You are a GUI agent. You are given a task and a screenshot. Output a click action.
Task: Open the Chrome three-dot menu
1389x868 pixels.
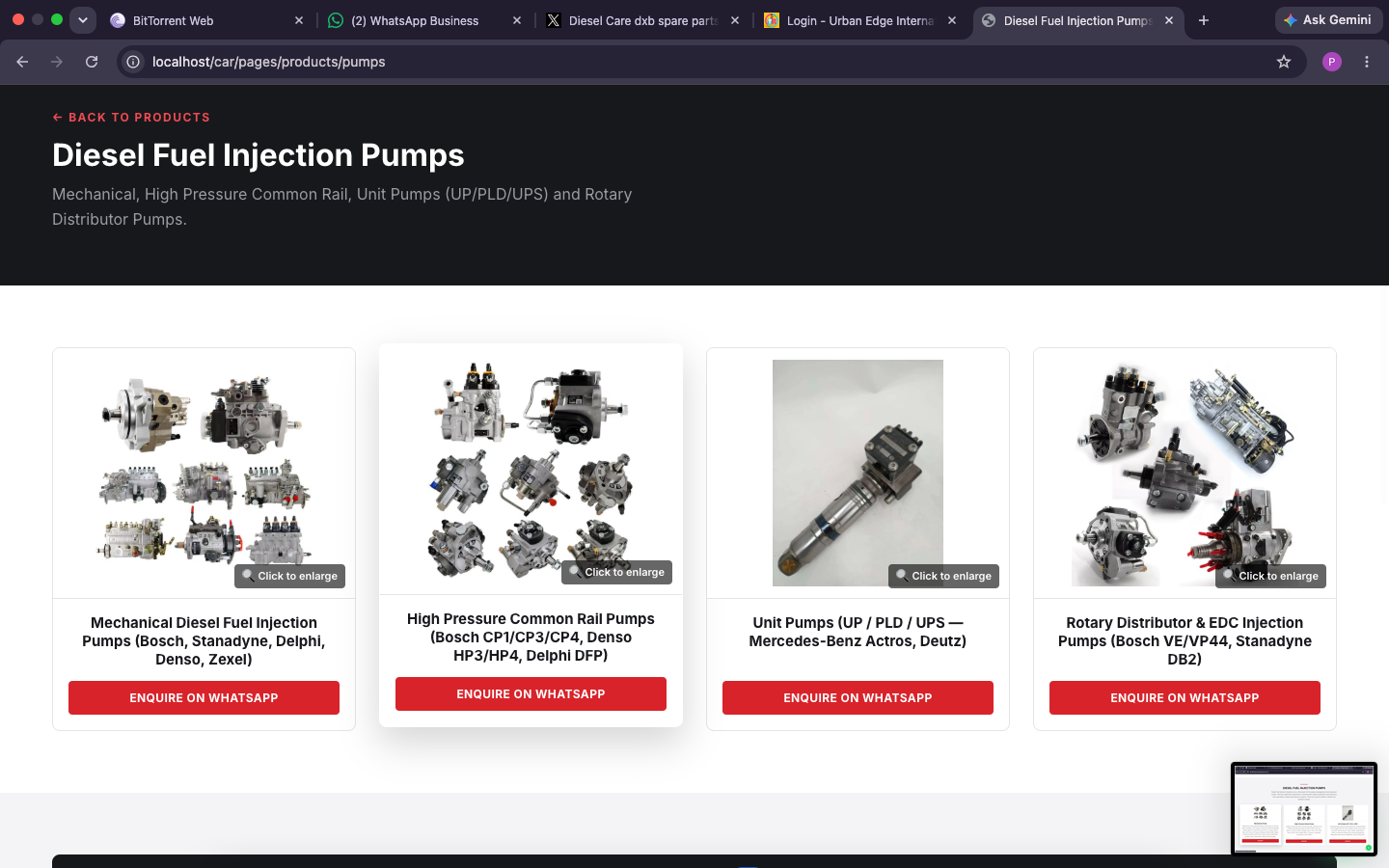tap(1367, 62)
